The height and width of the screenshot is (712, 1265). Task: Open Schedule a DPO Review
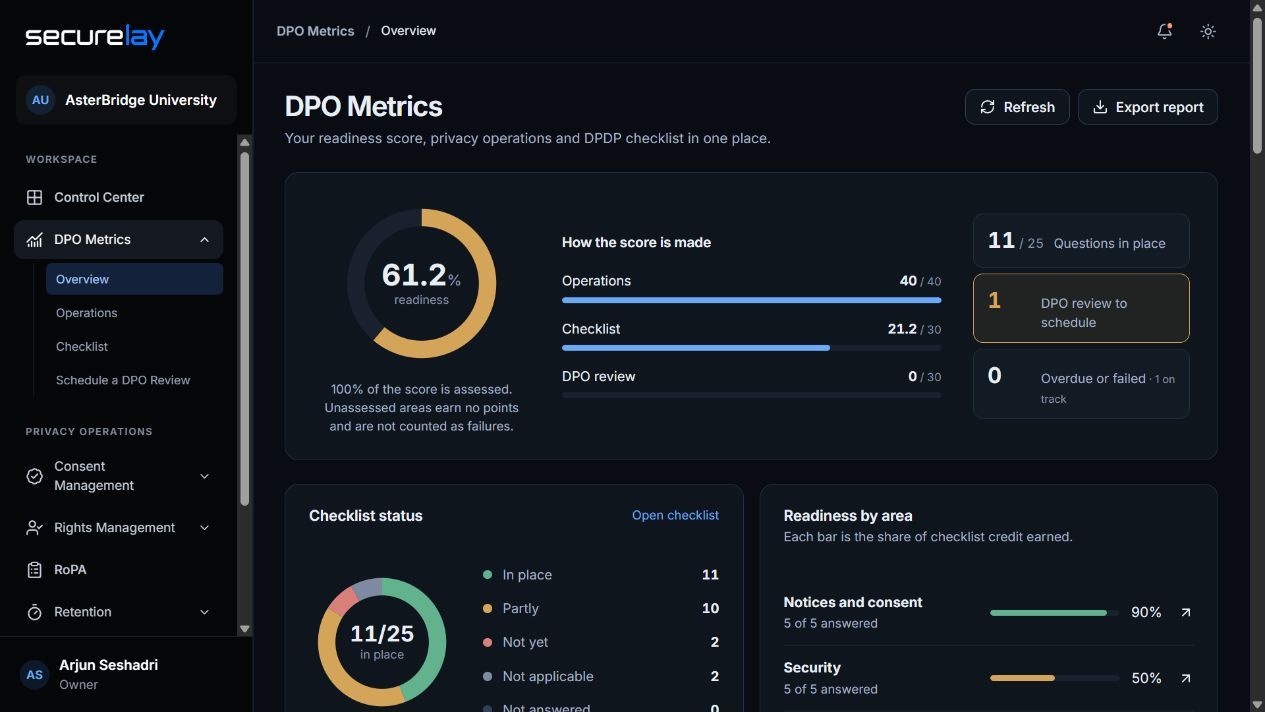pos(134,380)
